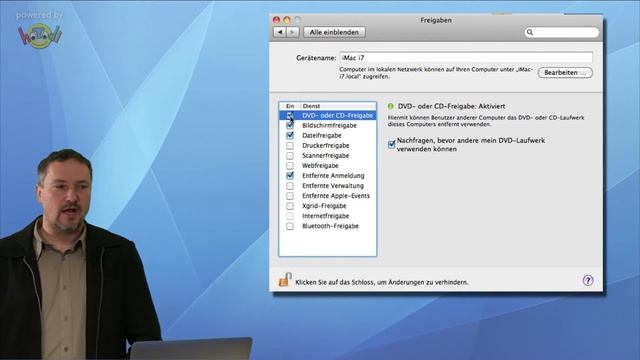
Task: Disable the Bildschirmfreigabe checkbox
Action: tap(290, 125)
